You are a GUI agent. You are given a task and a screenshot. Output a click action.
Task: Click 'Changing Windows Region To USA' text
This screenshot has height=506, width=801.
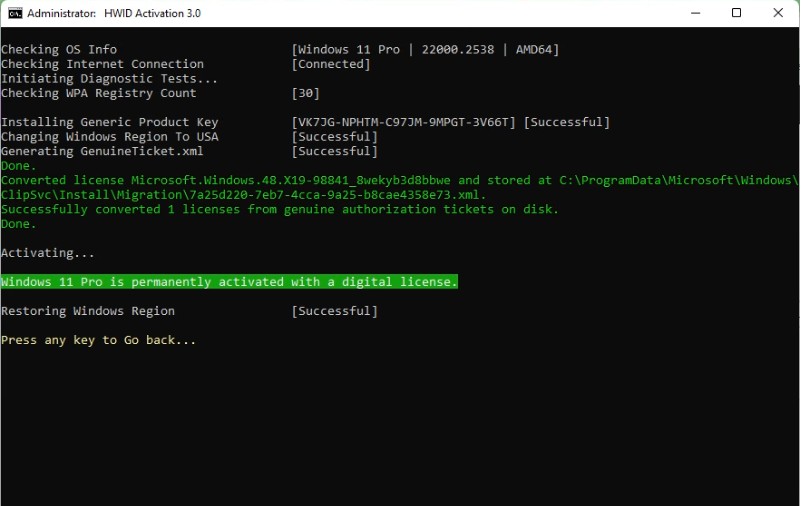point(109,137)
